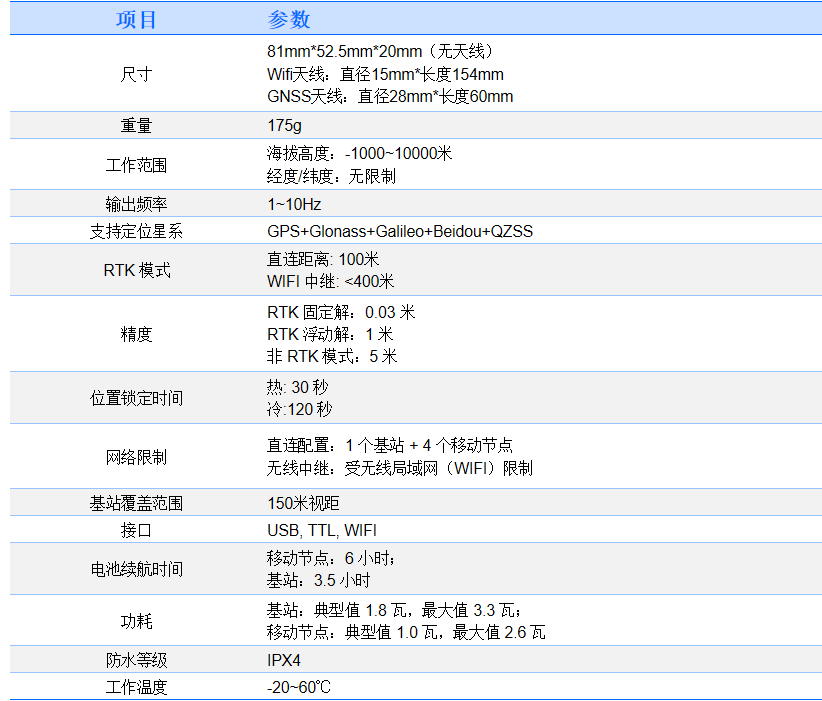Click the 1~10Hz output frequency value
This screenshot has width=822, height=701.
tap(294, 204)
